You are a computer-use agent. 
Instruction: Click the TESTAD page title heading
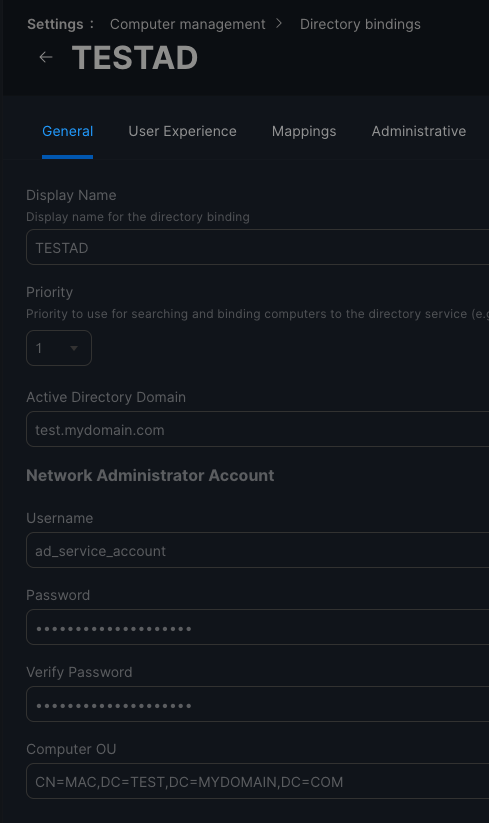135,57
